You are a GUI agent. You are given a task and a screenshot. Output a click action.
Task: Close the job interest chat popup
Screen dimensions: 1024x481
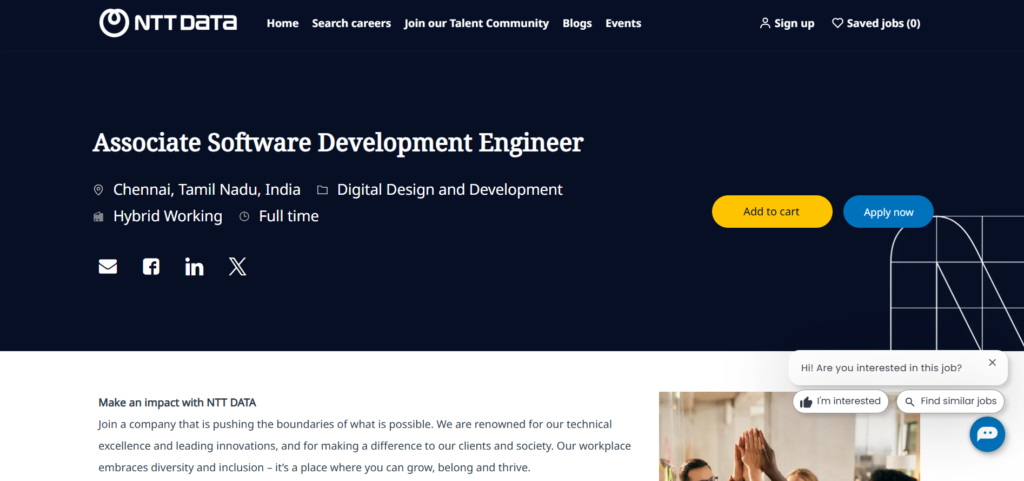[992, 363]
